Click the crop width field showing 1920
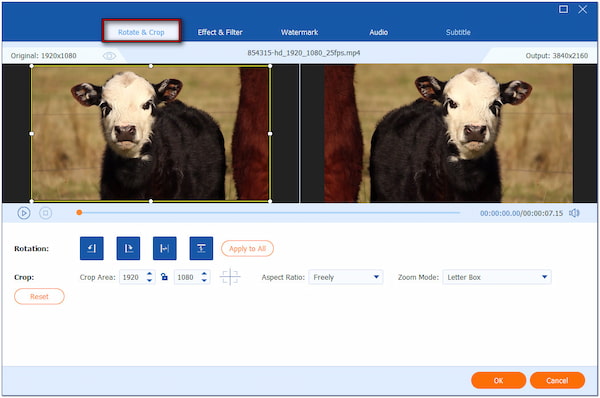 click(x=132, y=277)
